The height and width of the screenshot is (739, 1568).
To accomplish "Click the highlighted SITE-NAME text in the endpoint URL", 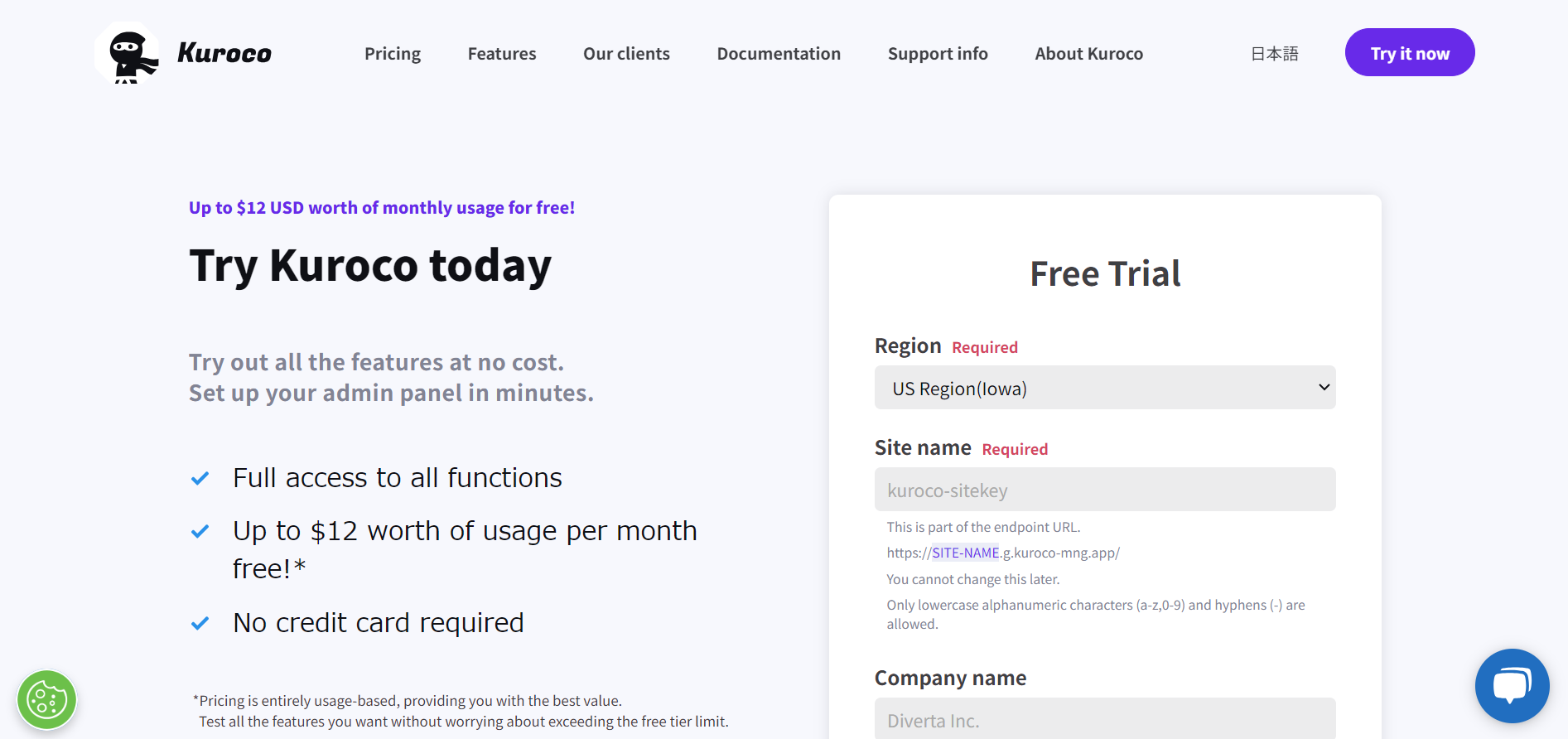I will [x=963, y=552].
